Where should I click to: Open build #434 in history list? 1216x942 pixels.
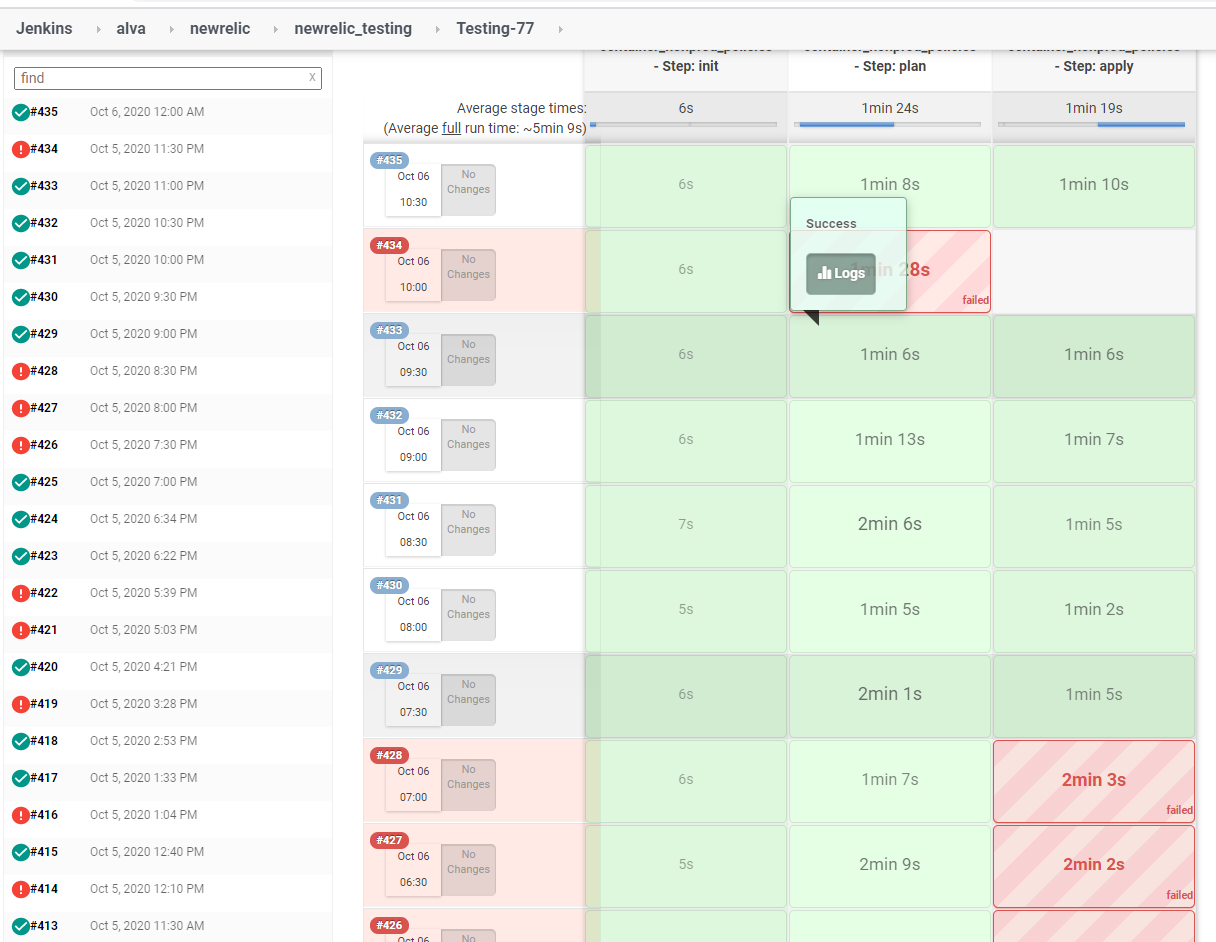[x=44, y=149]
